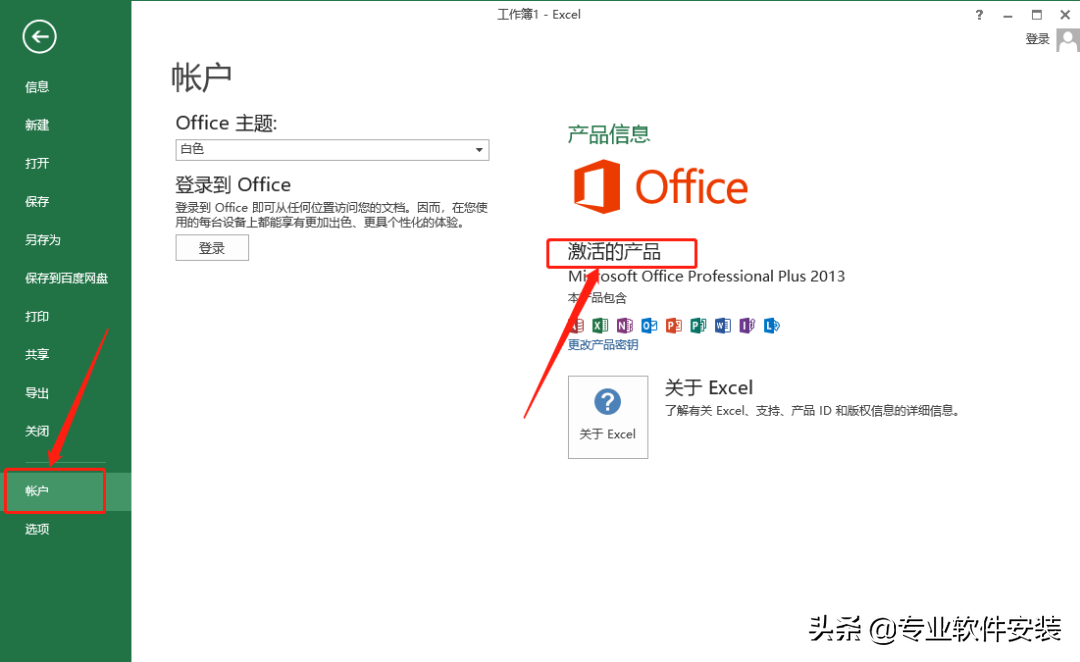Click the Access product icon
This screenshot has width=1080, height=662.
pyautogui.click(x=576, y=325)
